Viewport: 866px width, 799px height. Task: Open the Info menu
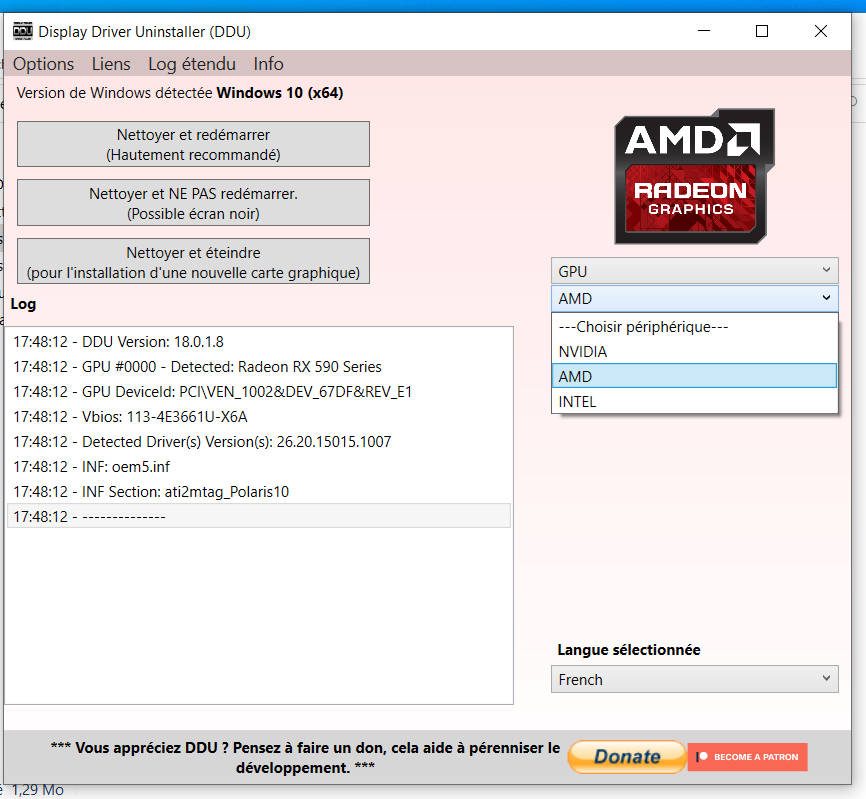pyautogui.click(x=268, y=64)
